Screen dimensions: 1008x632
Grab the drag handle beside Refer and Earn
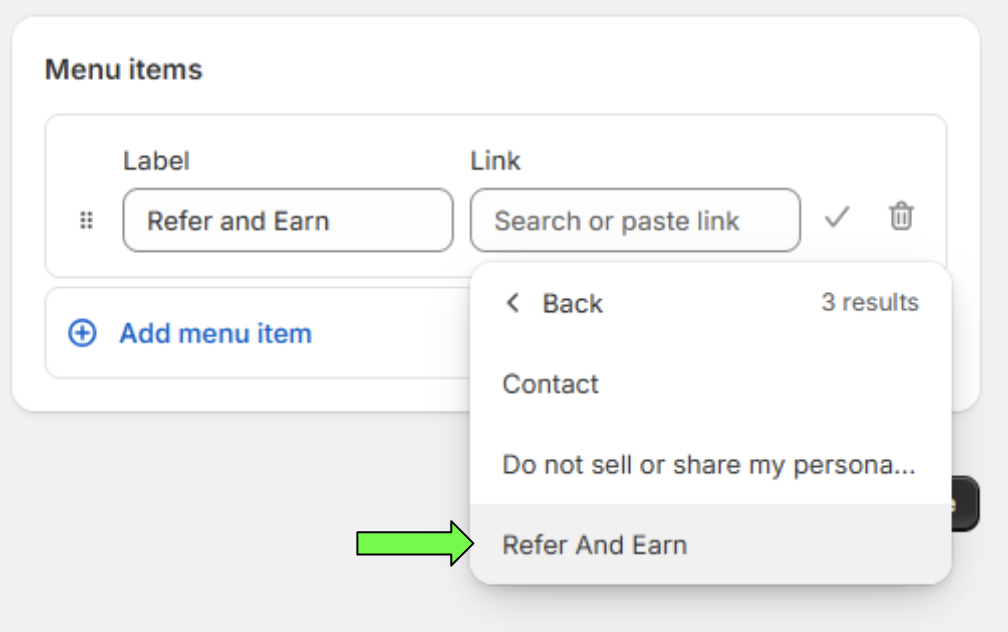point(86,221)
